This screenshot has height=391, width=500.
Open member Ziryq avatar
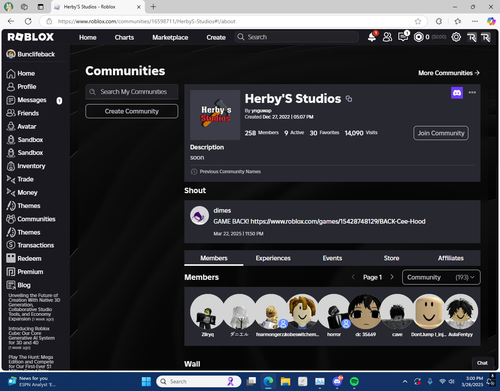pos(207,312)
